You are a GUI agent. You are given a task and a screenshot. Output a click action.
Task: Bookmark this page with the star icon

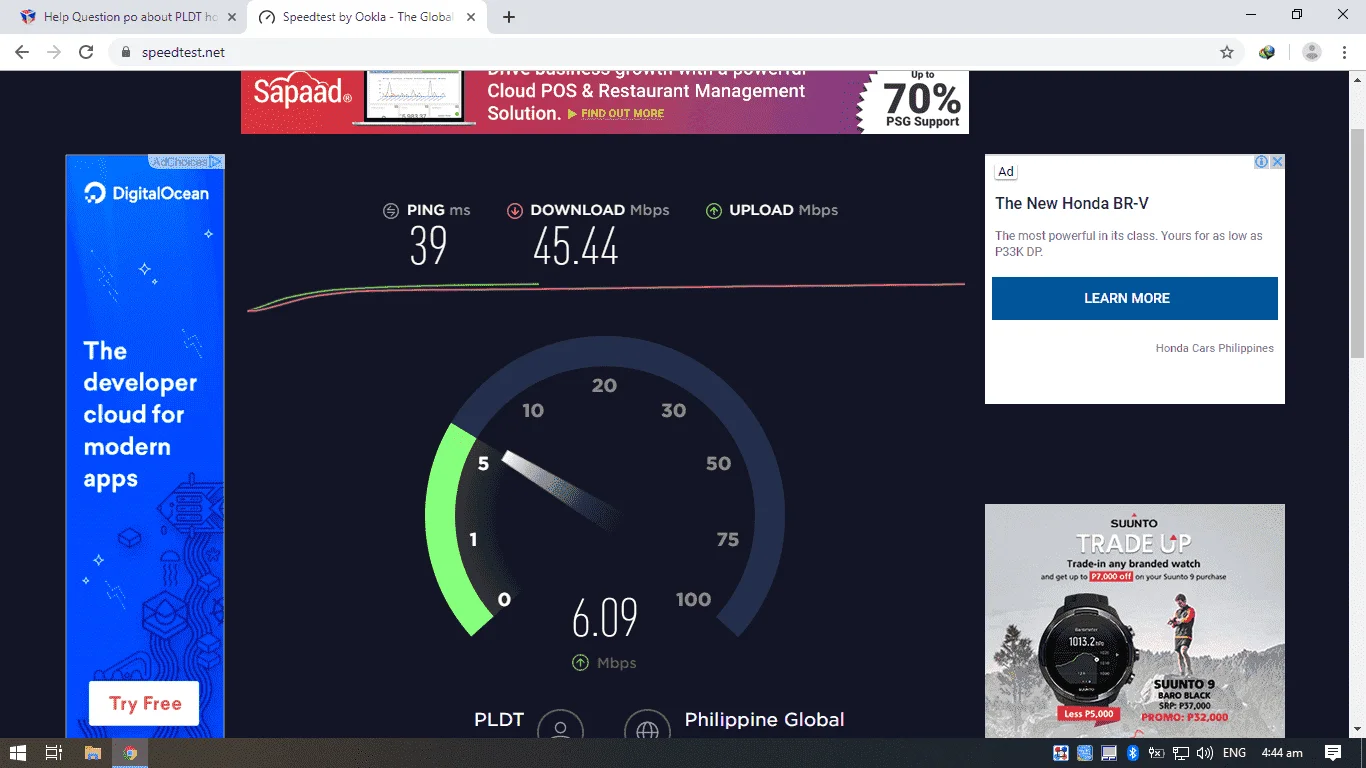(1226, 52)
